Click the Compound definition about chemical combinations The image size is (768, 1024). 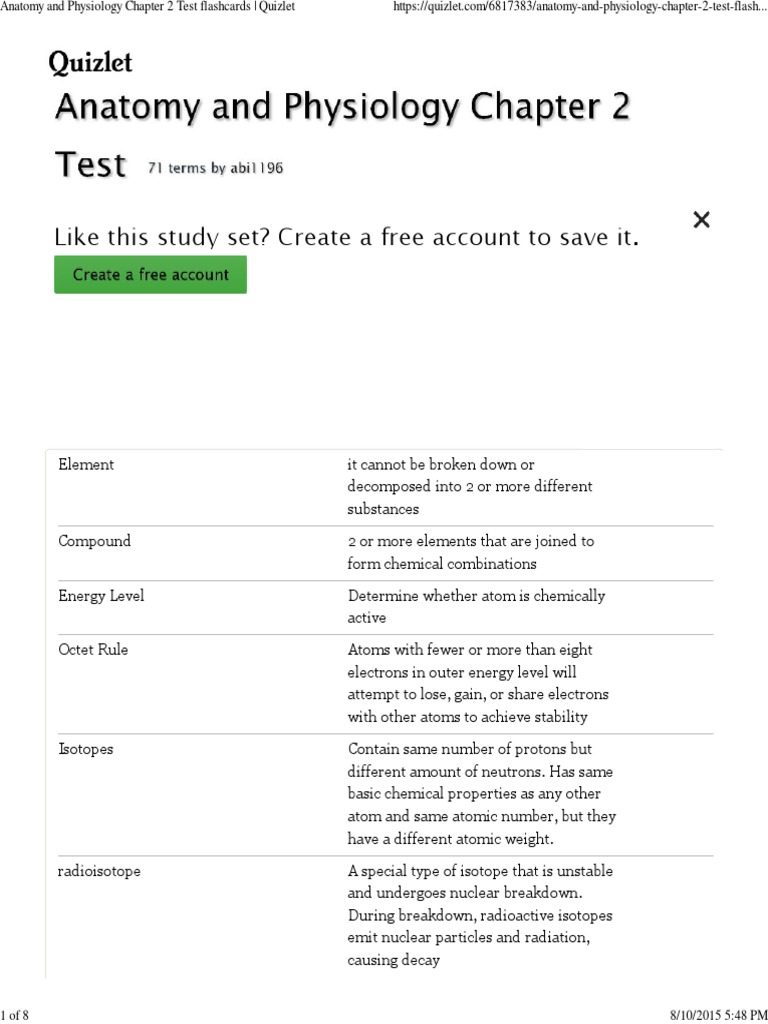[470, 553]
